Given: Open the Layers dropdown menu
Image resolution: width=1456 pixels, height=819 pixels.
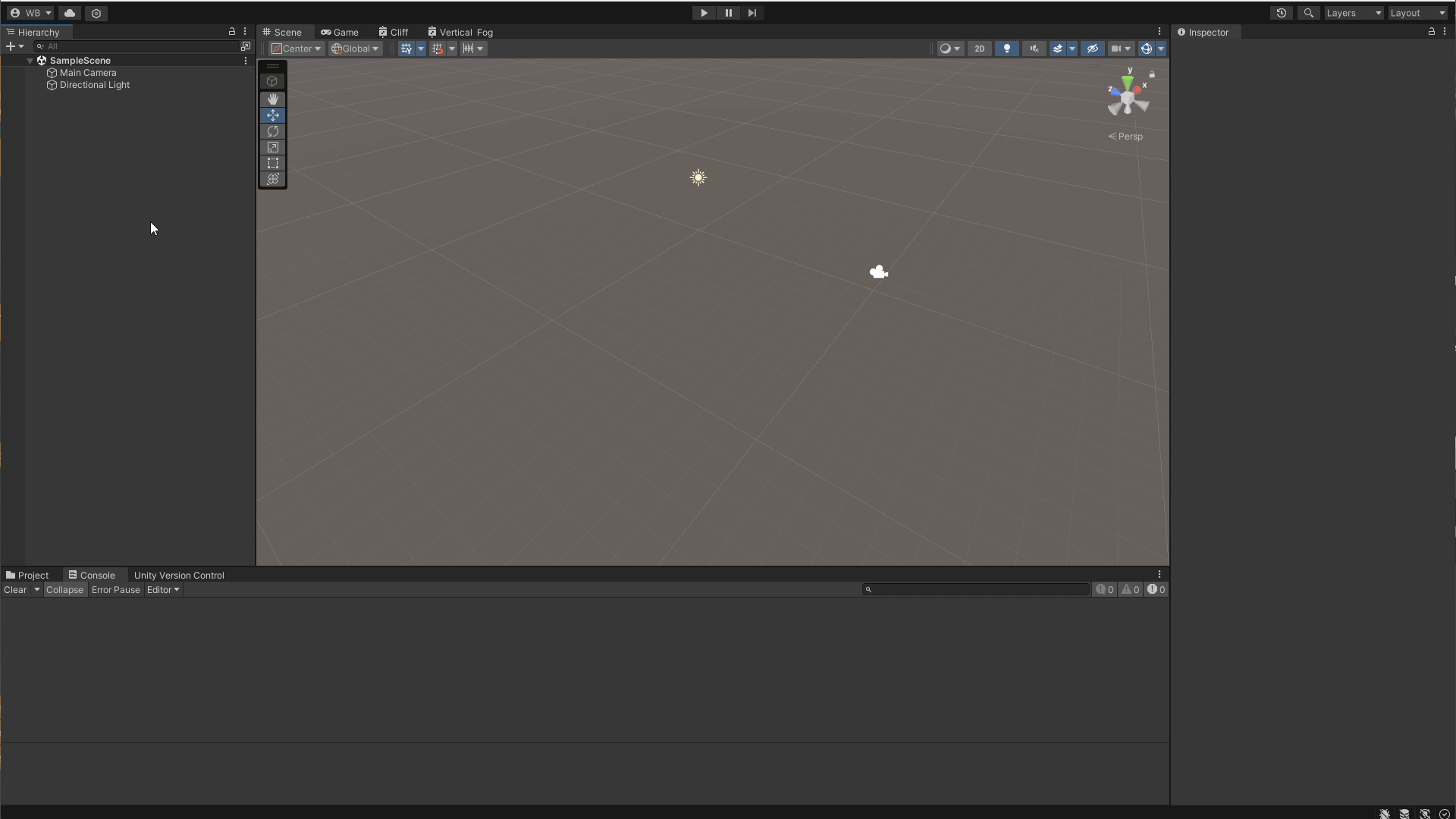Looking at the screenshot, I should [1352, 12].
